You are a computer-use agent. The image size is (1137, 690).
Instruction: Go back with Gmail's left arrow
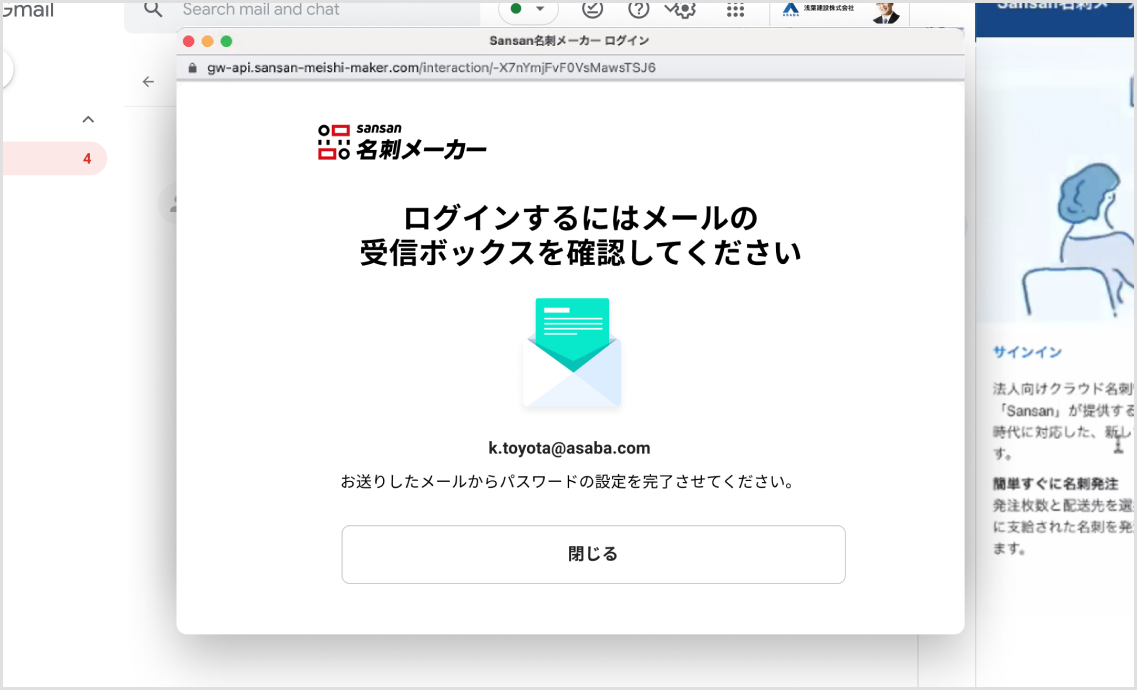coord(149,82)
